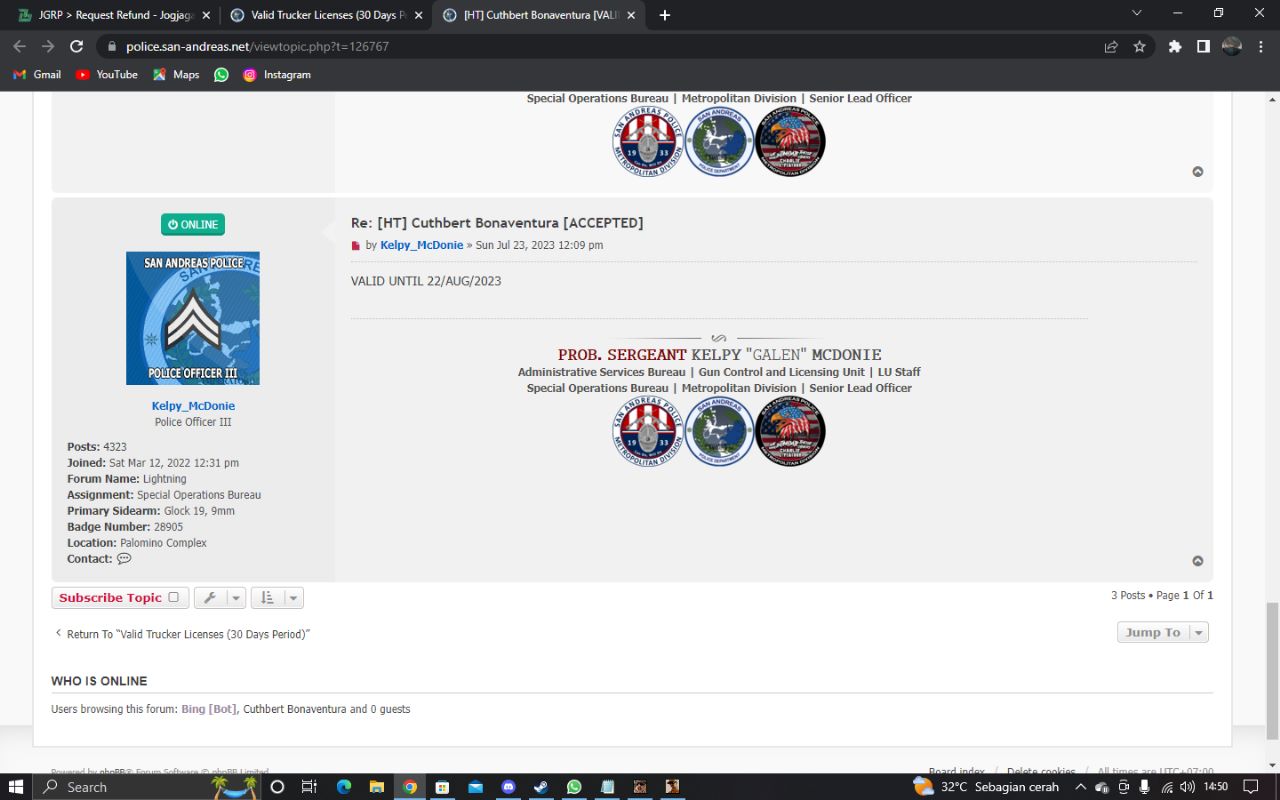
Task: Click the Police Officer III avatar image
Action: (x=193, y=318)
